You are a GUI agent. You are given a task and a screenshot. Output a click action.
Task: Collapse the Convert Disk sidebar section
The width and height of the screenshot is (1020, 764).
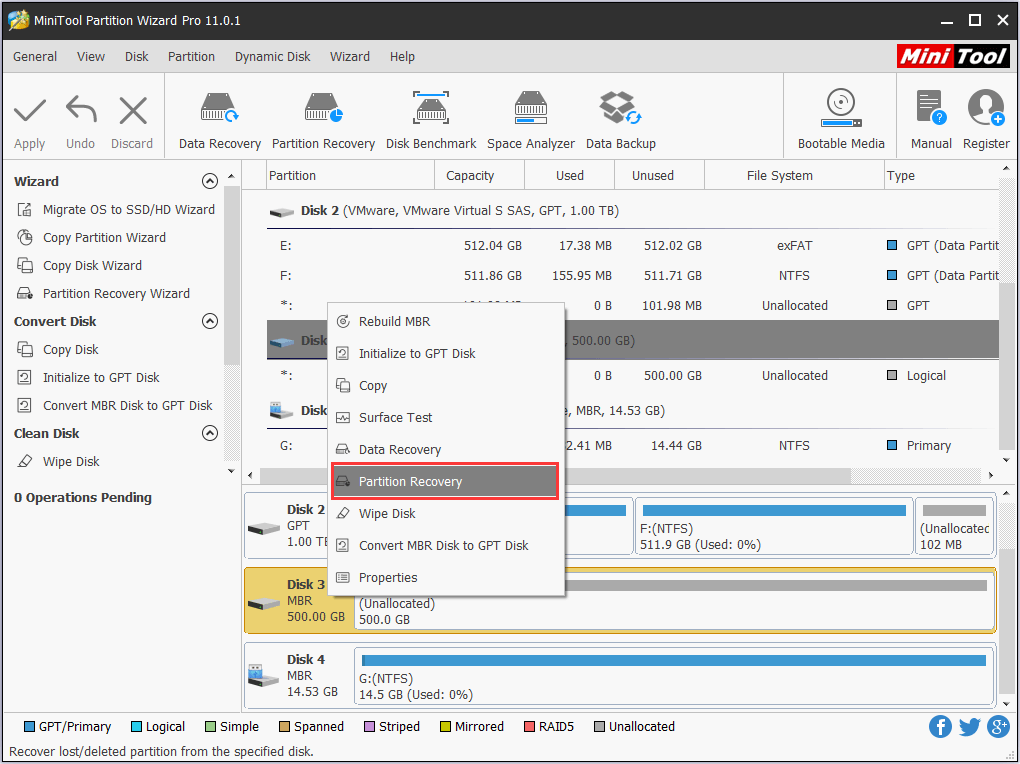[209, 321]
